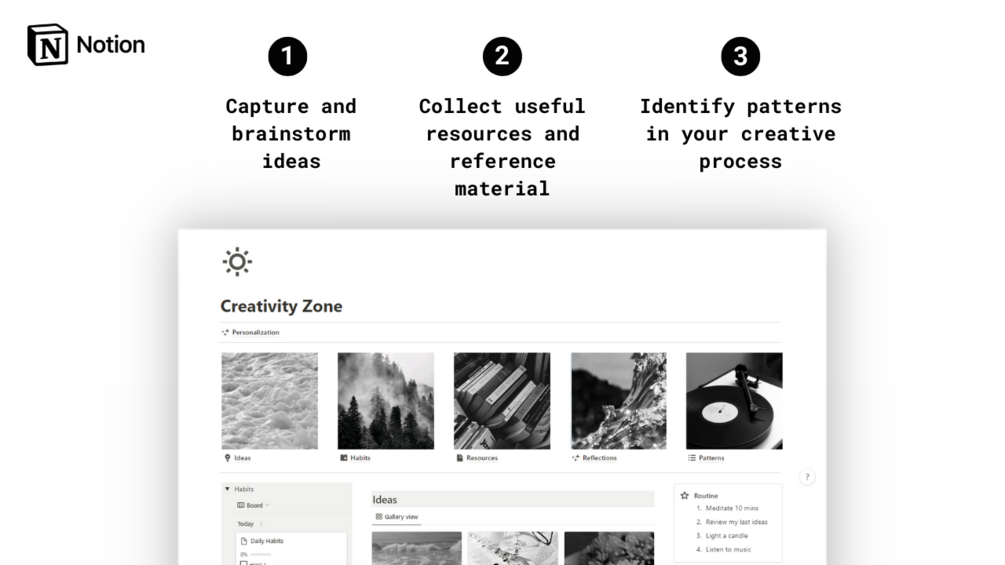The width and height of the screenshot is (1005, 565).
Task: Open the Personalization sparkle icon link
Action: point(225,332)
